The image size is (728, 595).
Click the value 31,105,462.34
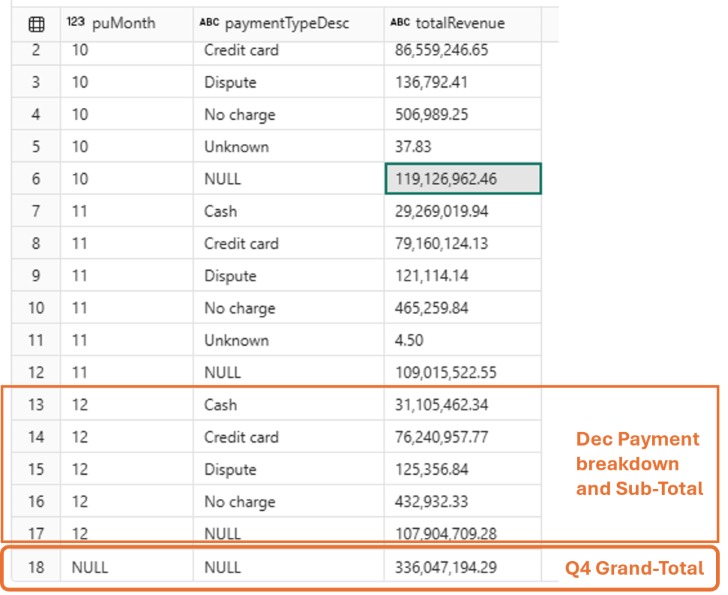point(441,405)
